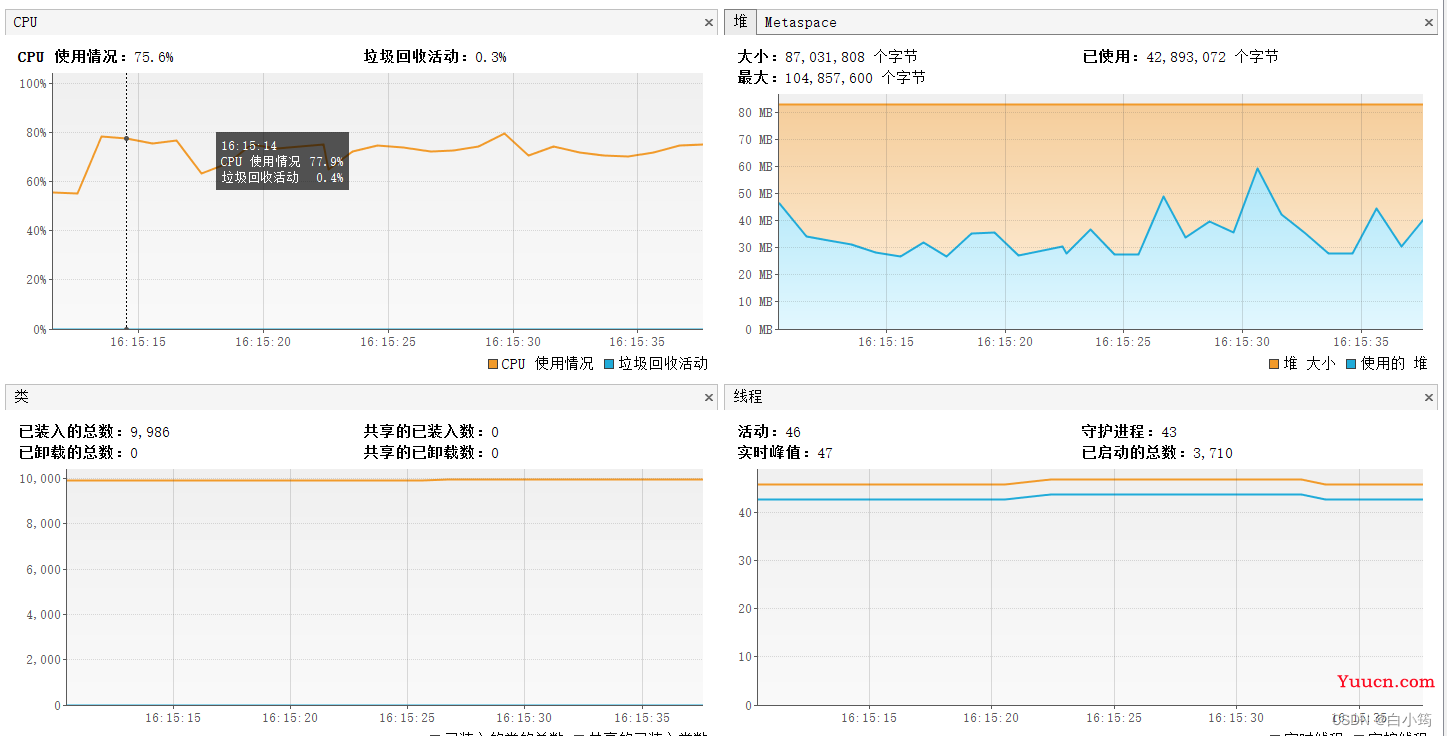Click the orange 堆 大小 legend swatch
The image size is (1447, 736).
point(1274,364)
